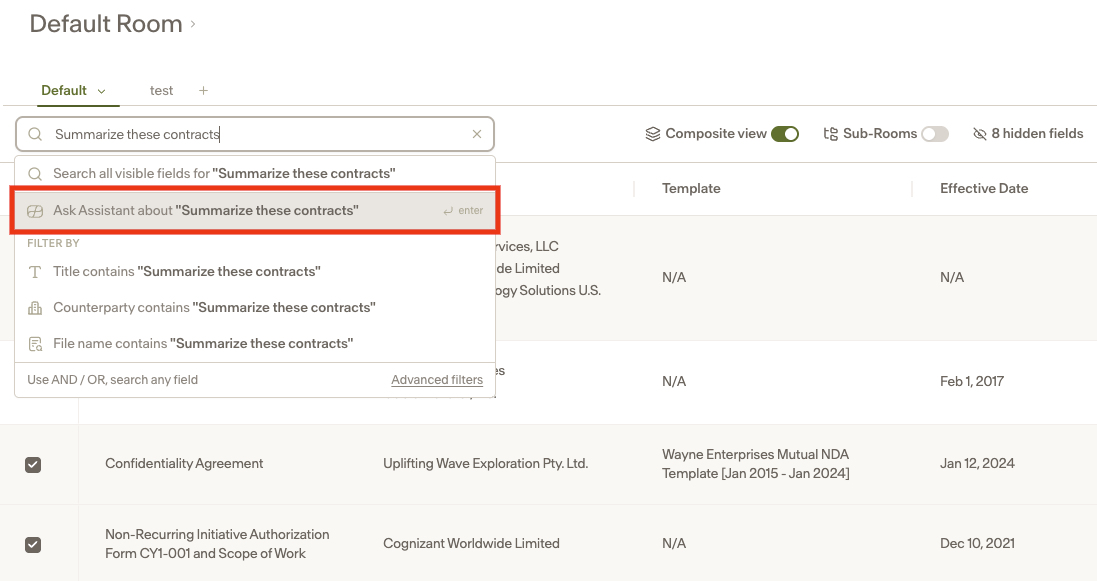The image size is (1097, 581).
Task: Click the Composite view label
Action: [x=716, y=134]
